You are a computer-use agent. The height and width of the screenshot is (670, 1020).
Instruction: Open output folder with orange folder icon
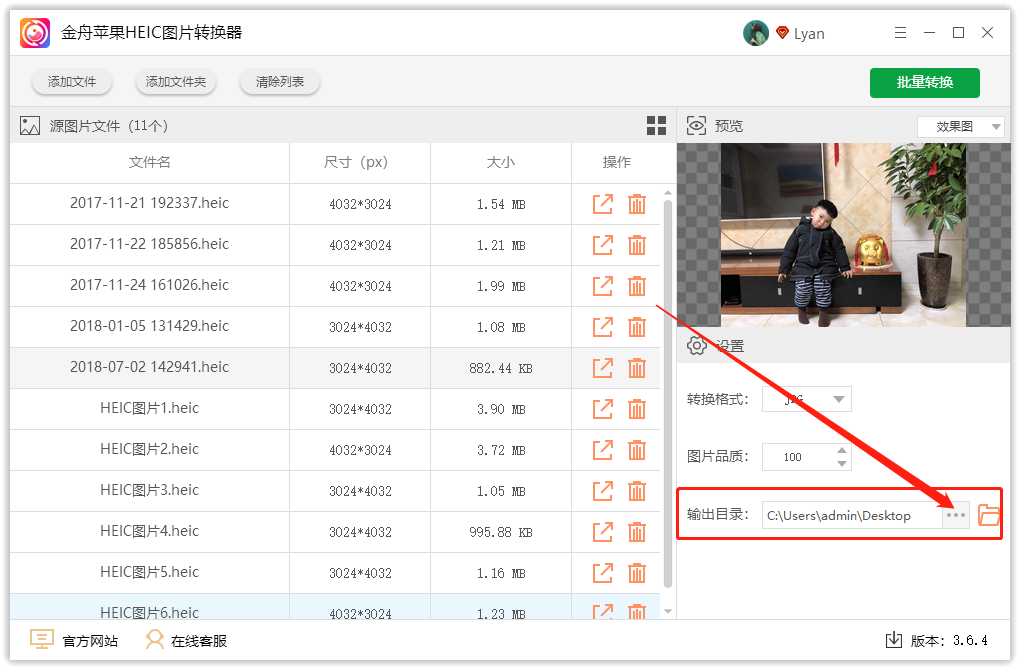pyautogui.click(x=988, y=516)
